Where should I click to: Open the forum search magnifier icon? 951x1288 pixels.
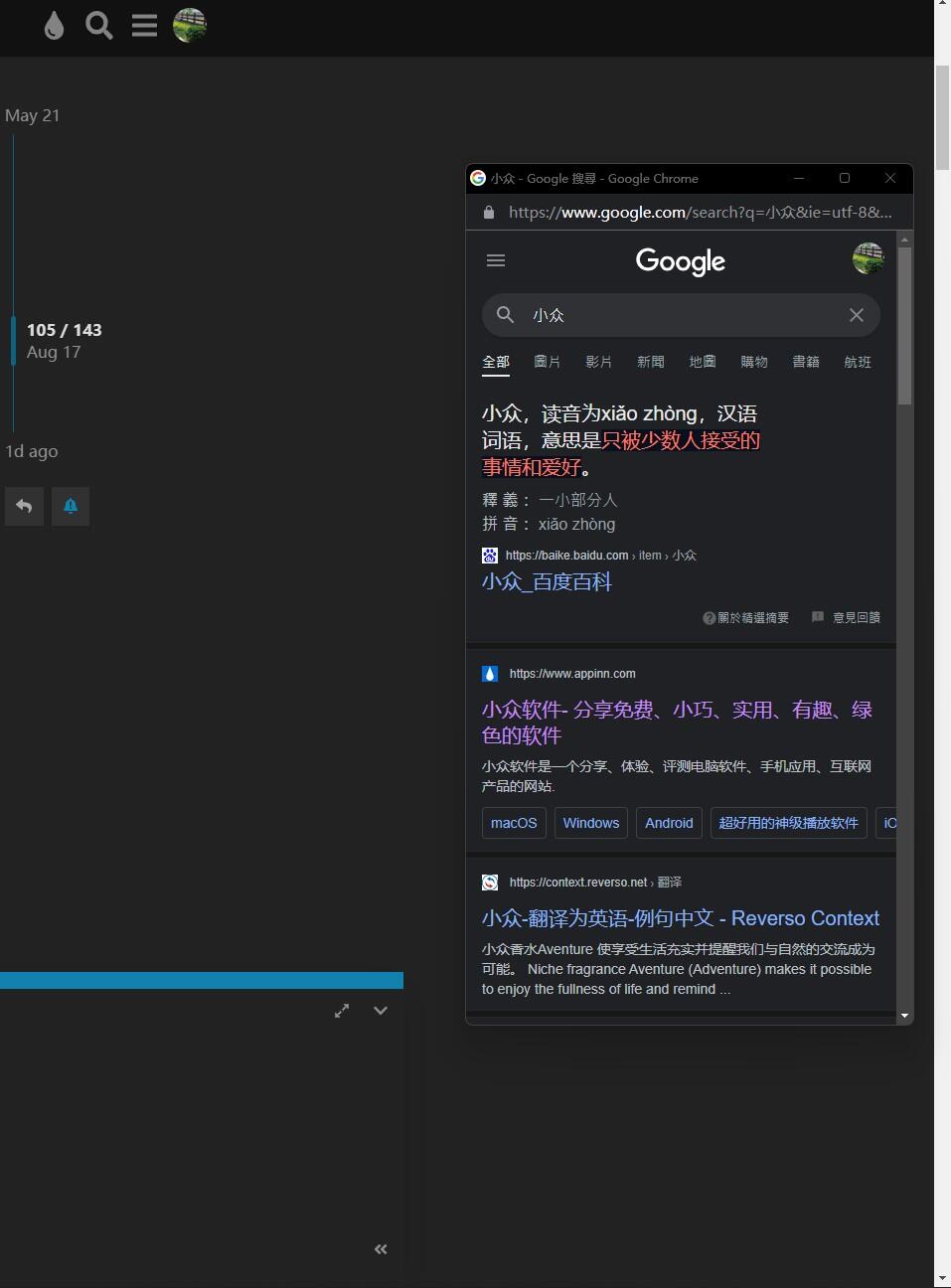(x=98, y=26)
